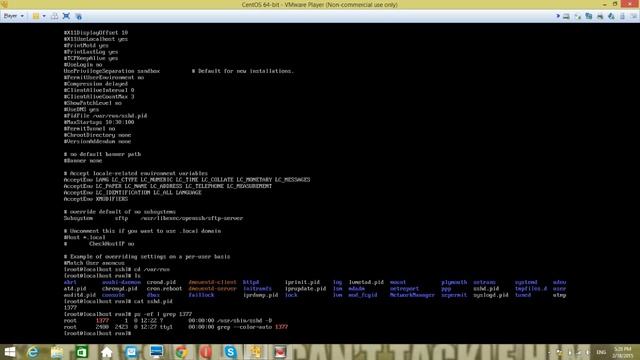
Task: Open the Player menu dropdown
Action: (x=13, y=16)
